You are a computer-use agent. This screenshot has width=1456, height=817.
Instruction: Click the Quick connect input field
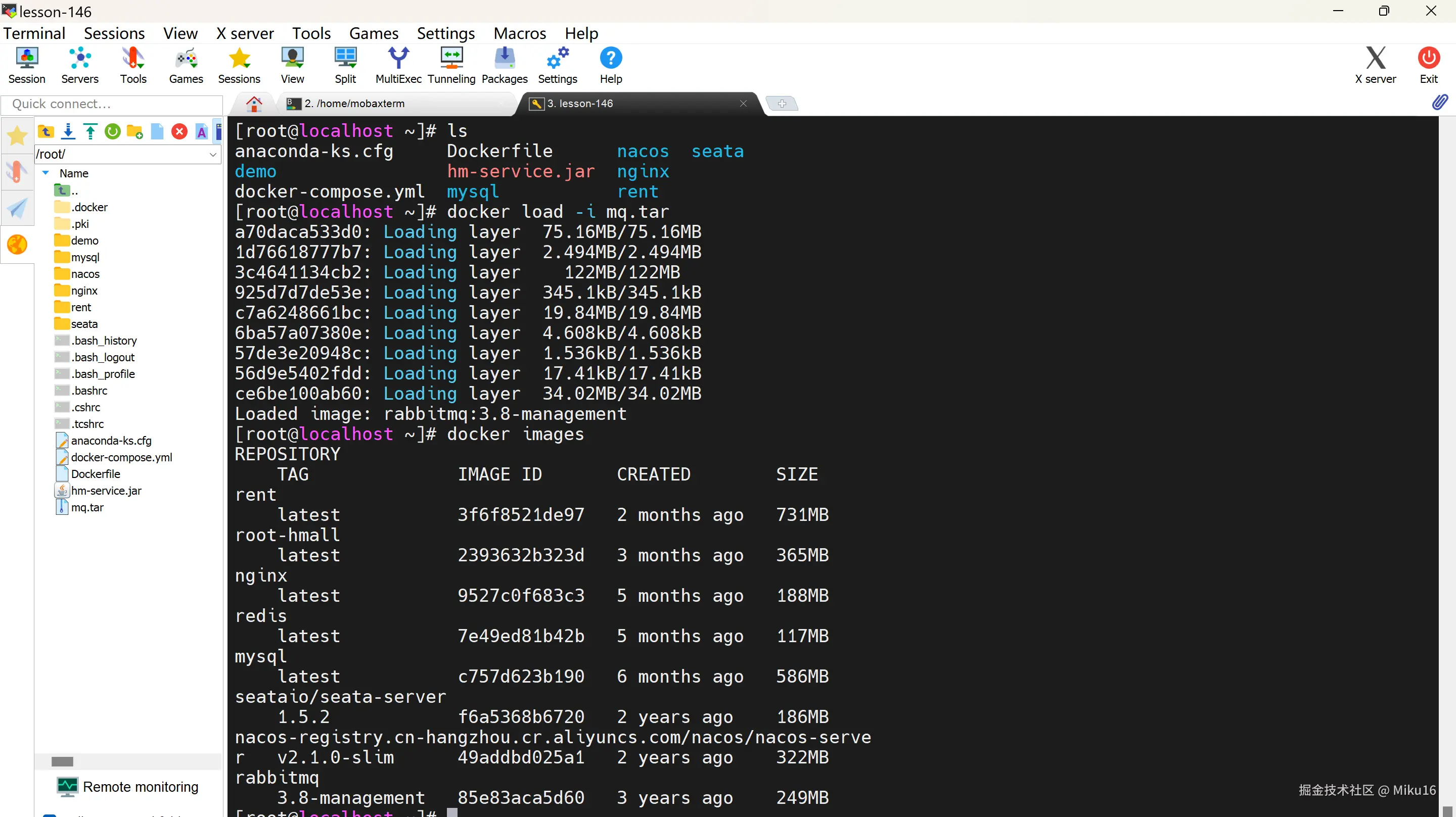112,104
